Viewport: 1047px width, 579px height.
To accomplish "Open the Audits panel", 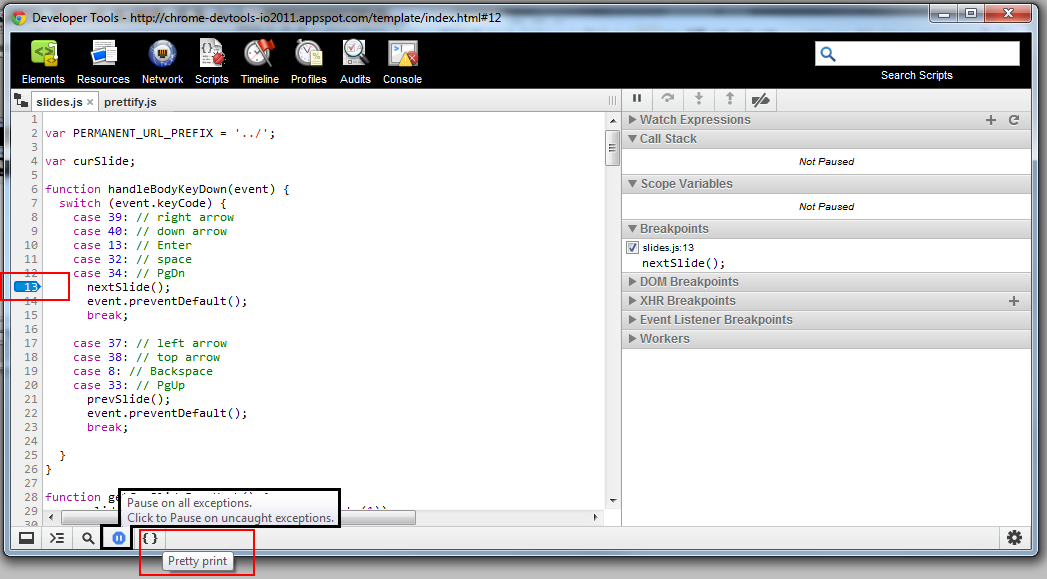I will 355,62.
